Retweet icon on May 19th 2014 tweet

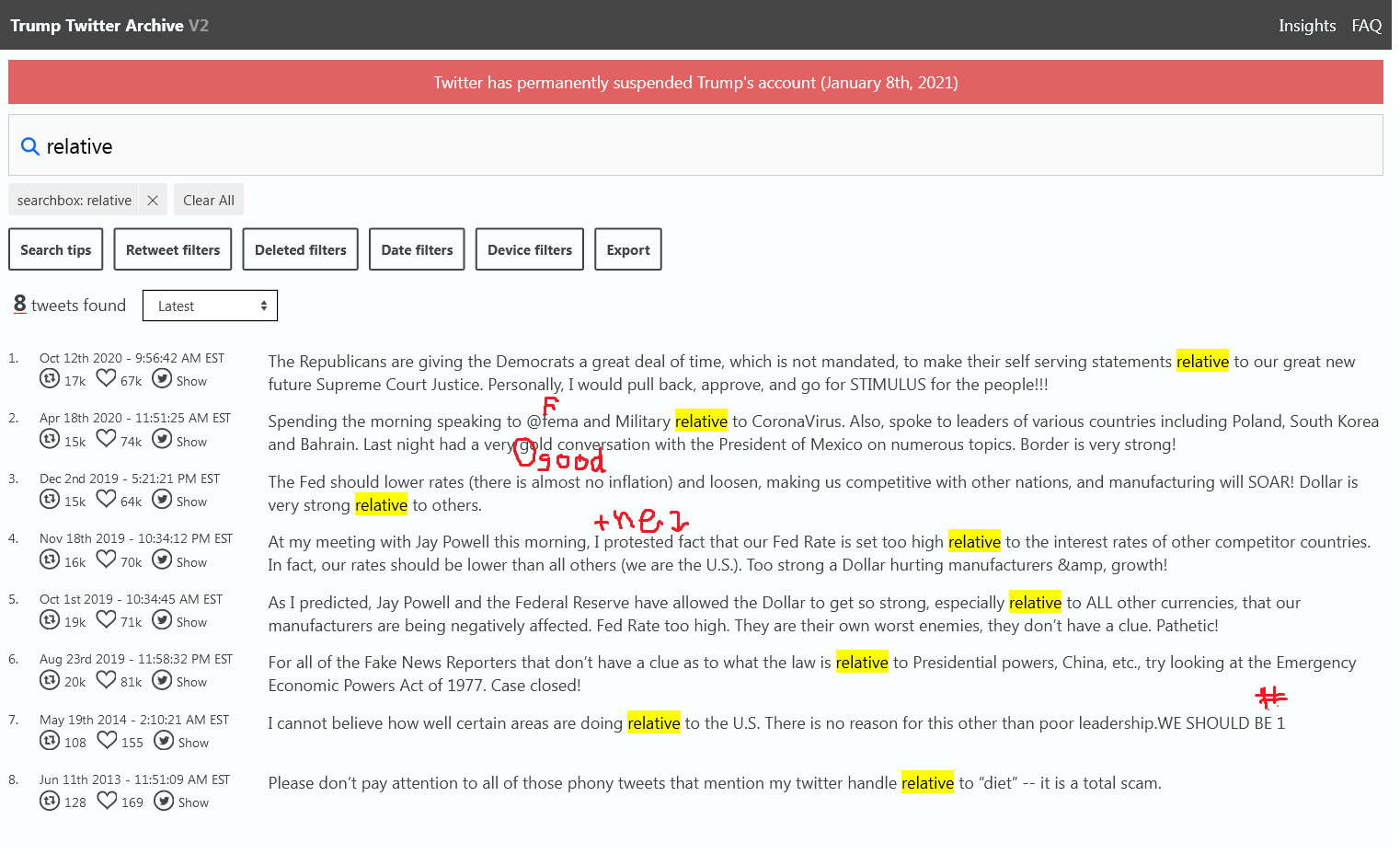[50, 740]
